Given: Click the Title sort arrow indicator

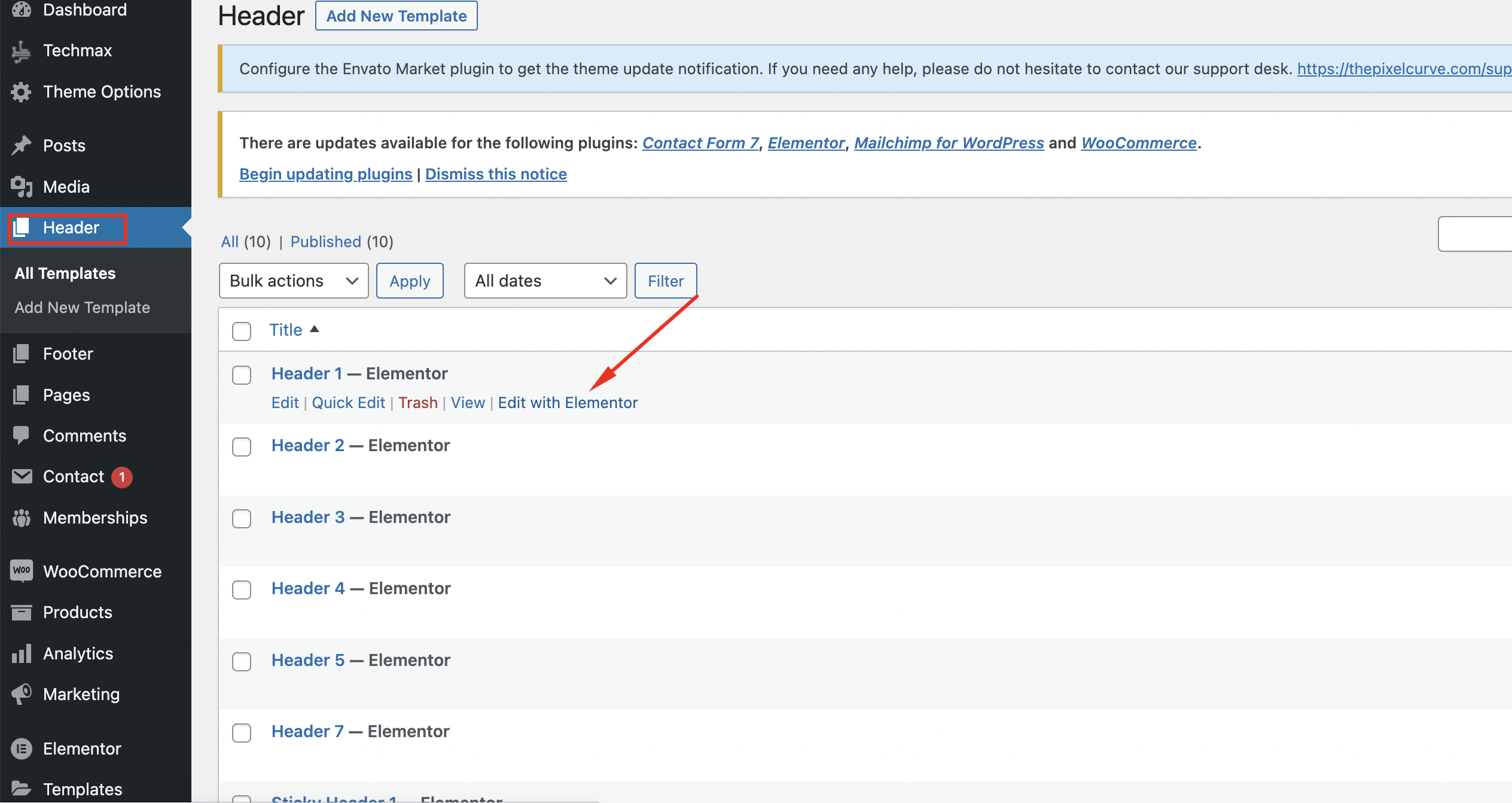Looking at the screenshot, I should [x=315, y=329].
